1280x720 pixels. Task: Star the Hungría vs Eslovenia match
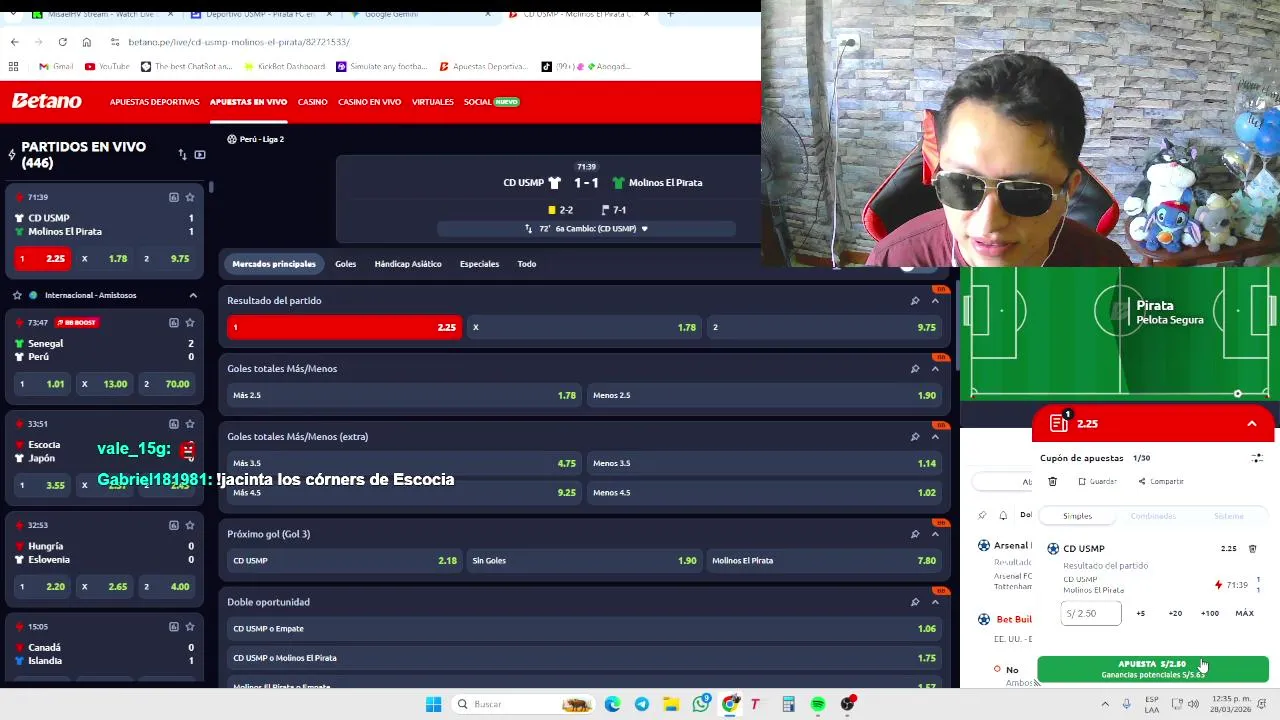click(190, 525)
